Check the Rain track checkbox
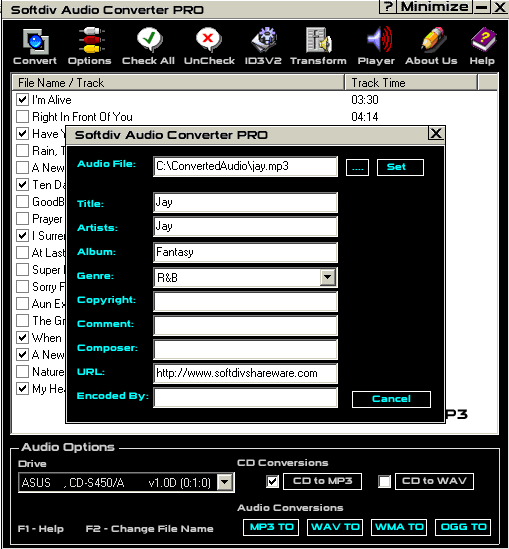The width and height of the screenshot is (509, 549). click(x=22, y=151)
